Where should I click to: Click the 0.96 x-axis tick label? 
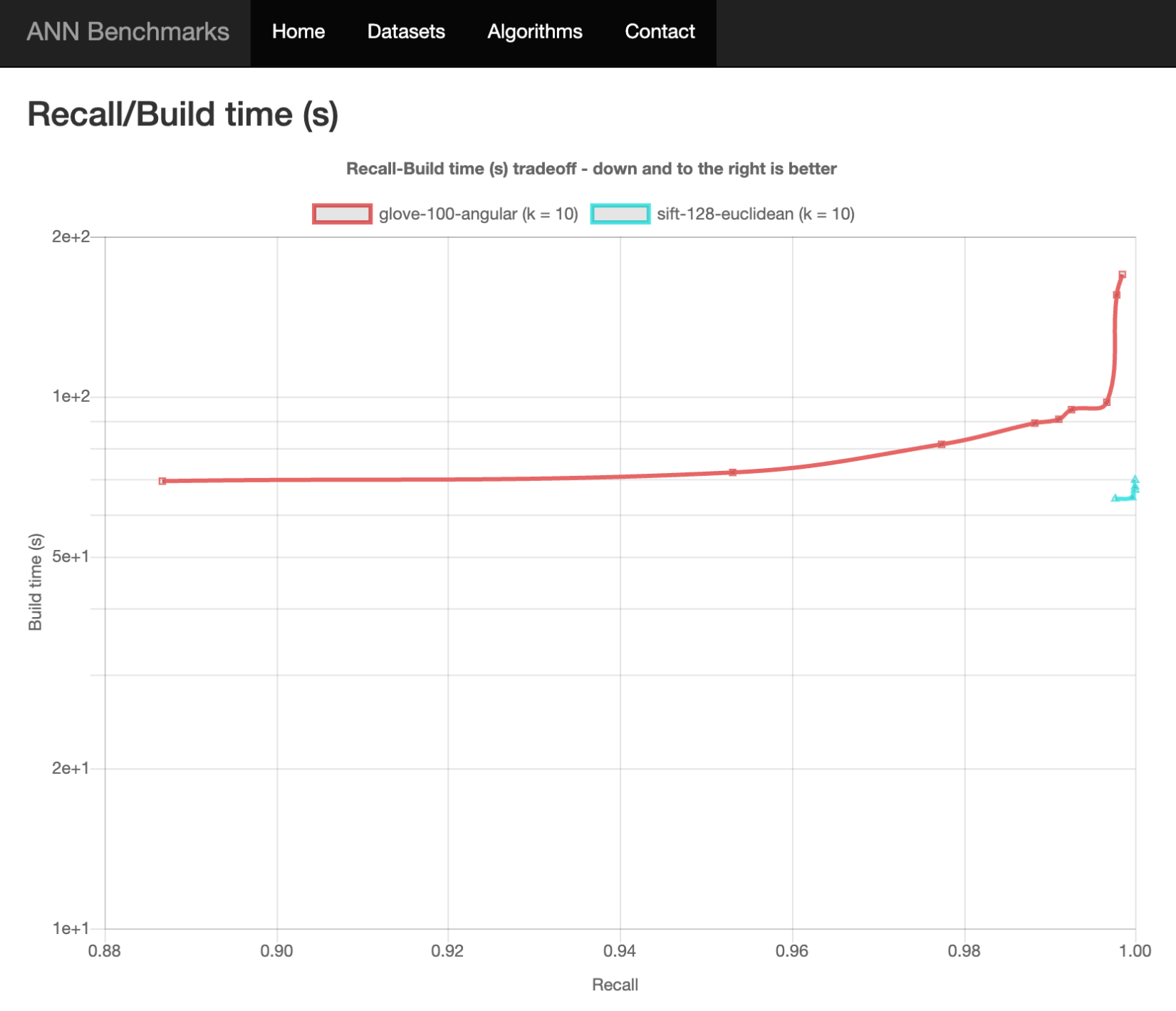792,950
